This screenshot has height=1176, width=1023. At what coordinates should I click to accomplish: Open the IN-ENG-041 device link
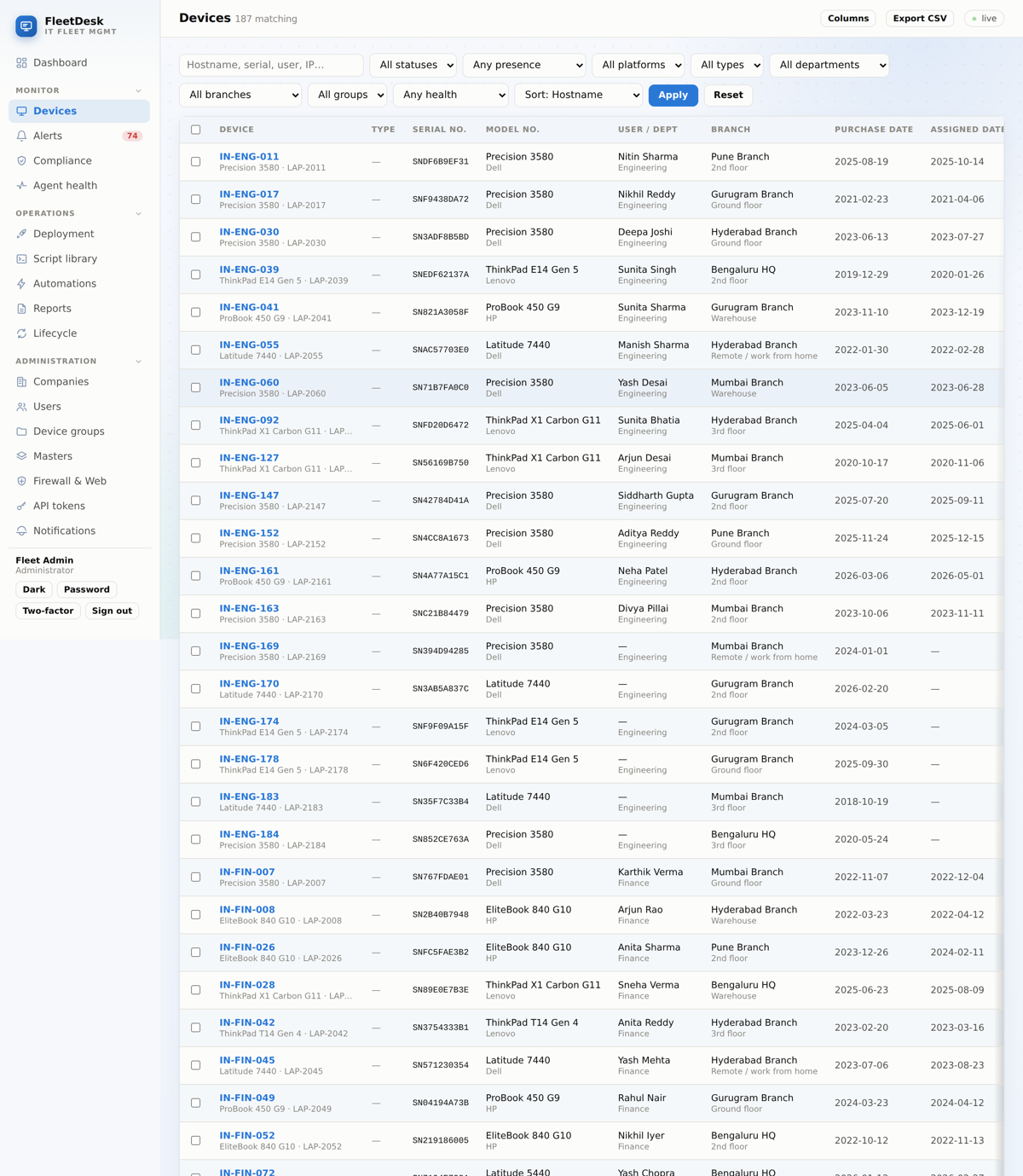(x=249, y=307)
